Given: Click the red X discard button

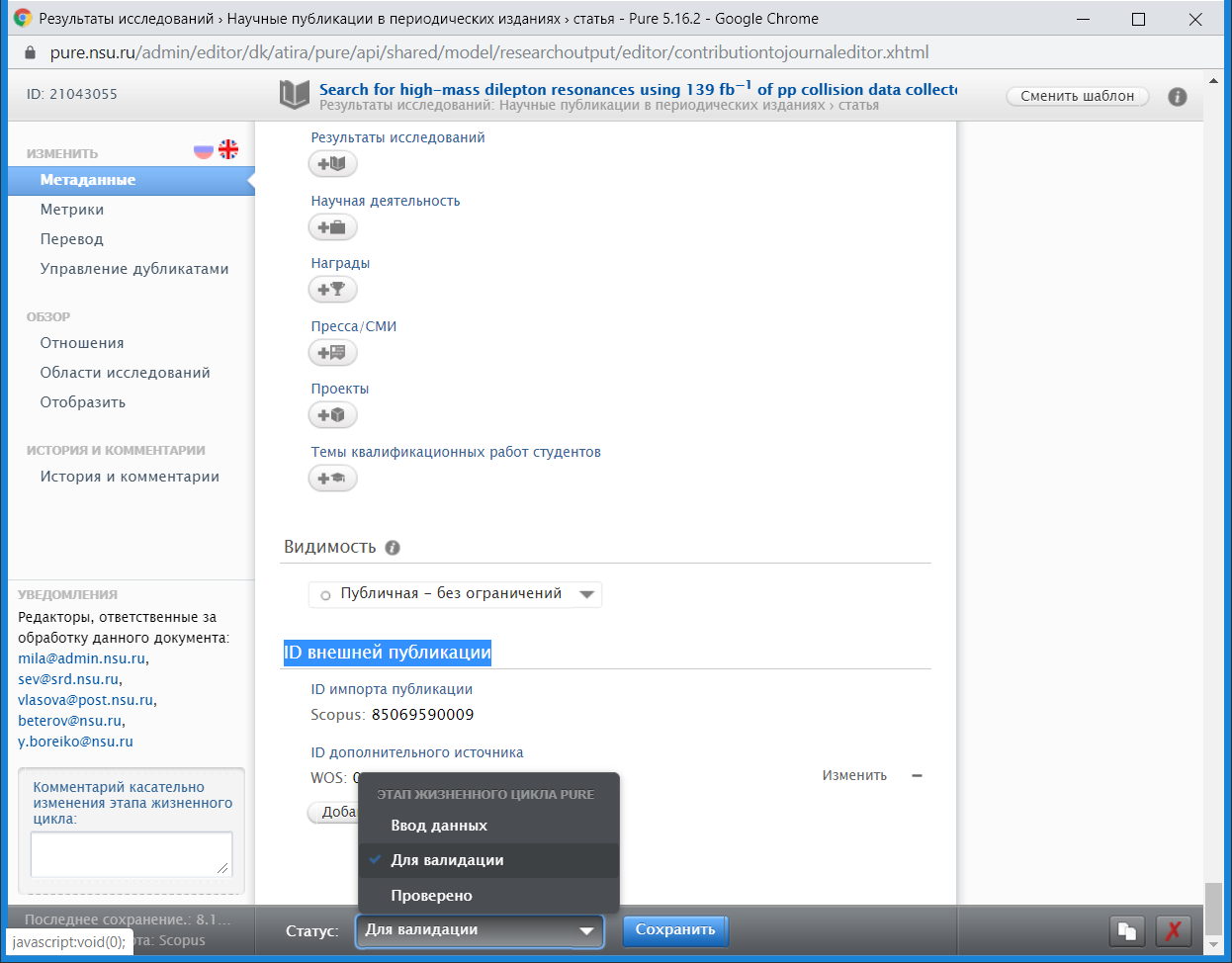Looking at the screenshot, I should [1173, 930].
